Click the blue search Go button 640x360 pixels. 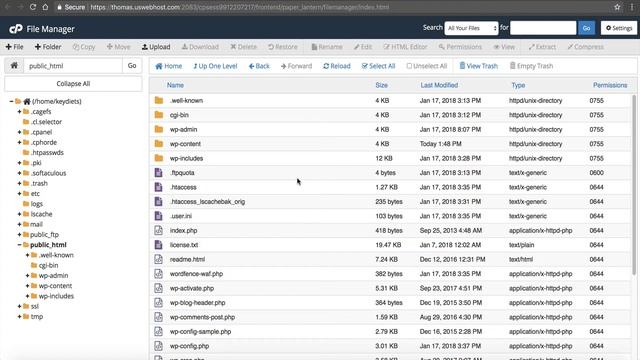(586, 28)
